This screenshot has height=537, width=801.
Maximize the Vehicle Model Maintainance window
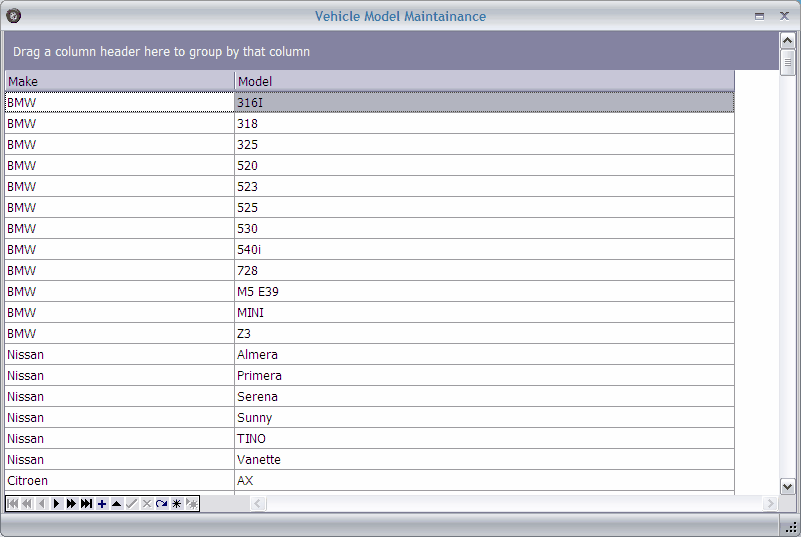(760, 16)
